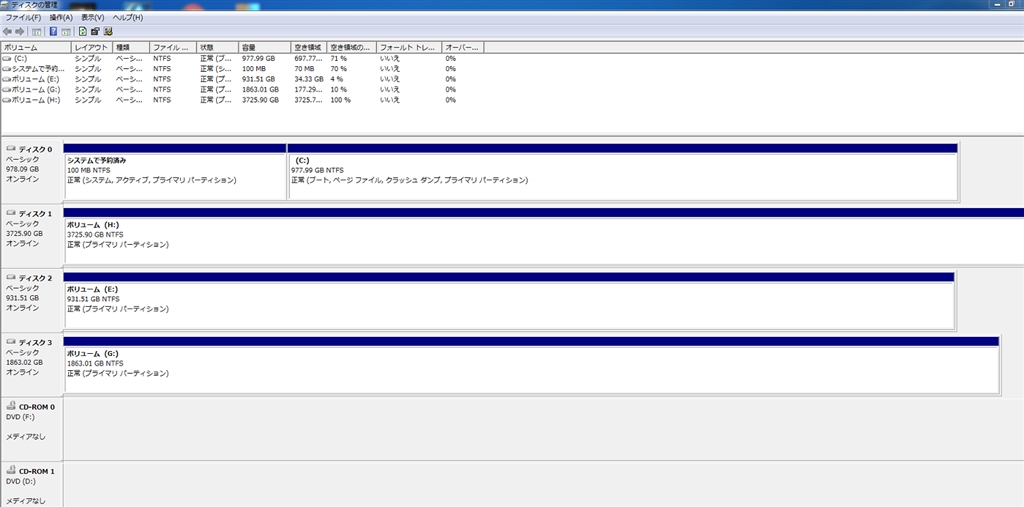Open the ファイル(F) menu
The height and width of the screenshot is (507, 1024).
click(23, 18)
